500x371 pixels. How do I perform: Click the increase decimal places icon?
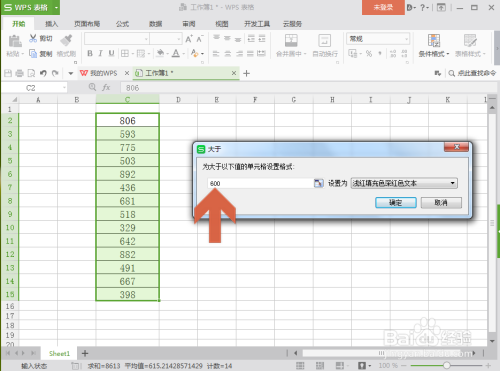tap(393, 53)
